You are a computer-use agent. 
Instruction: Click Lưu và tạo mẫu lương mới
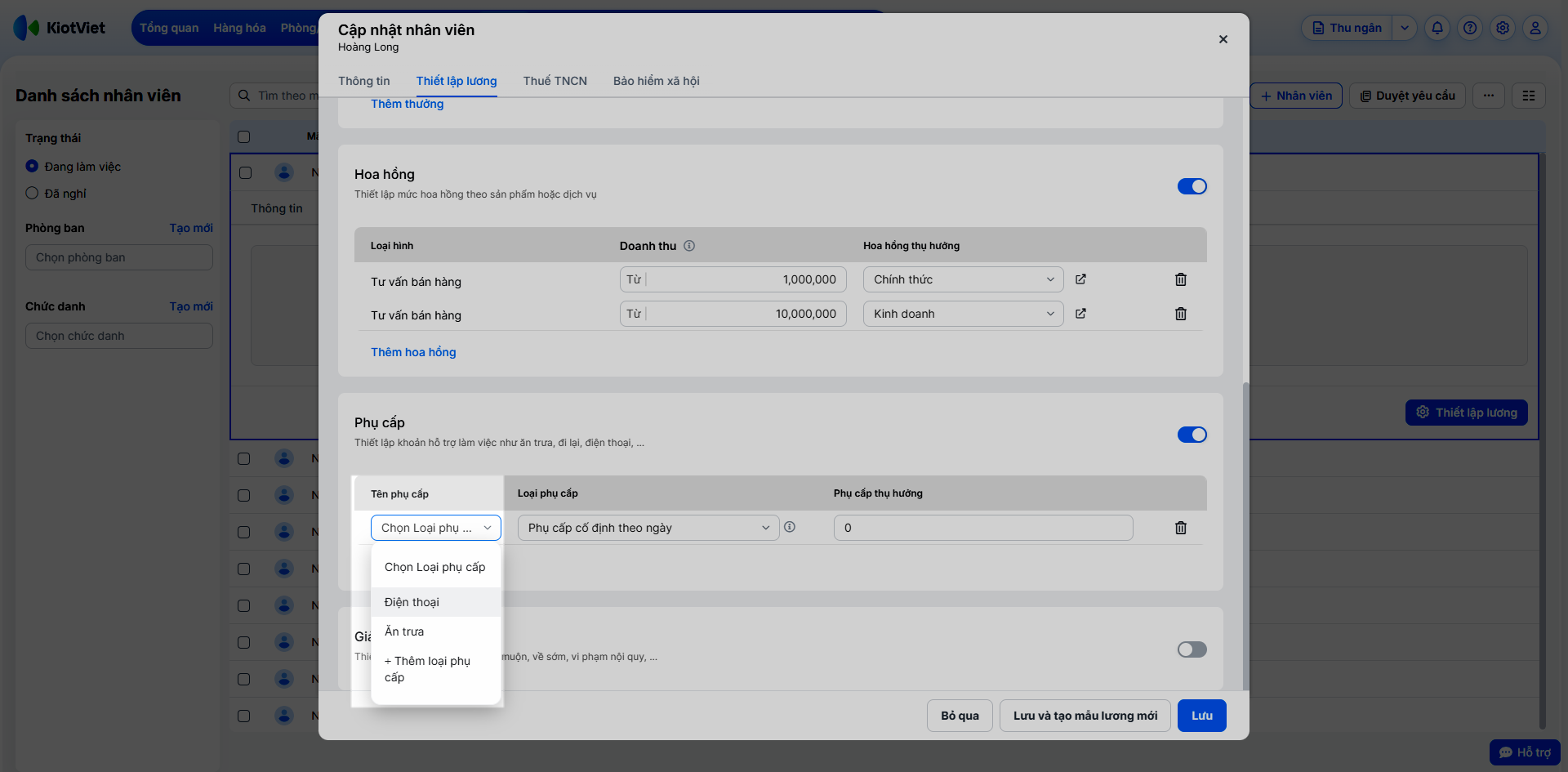click(1085, 716)
